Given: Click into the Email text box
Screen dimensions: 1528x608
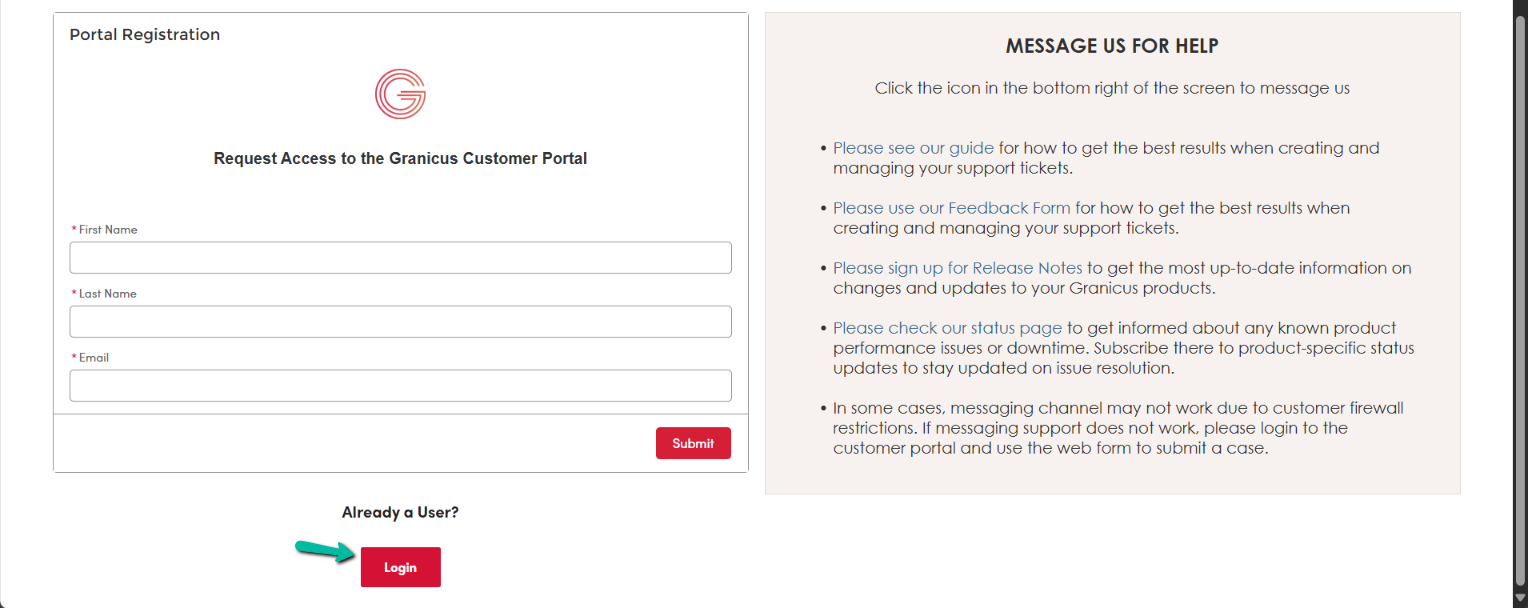Looking at the screenshot, I should tap(400, 385).
